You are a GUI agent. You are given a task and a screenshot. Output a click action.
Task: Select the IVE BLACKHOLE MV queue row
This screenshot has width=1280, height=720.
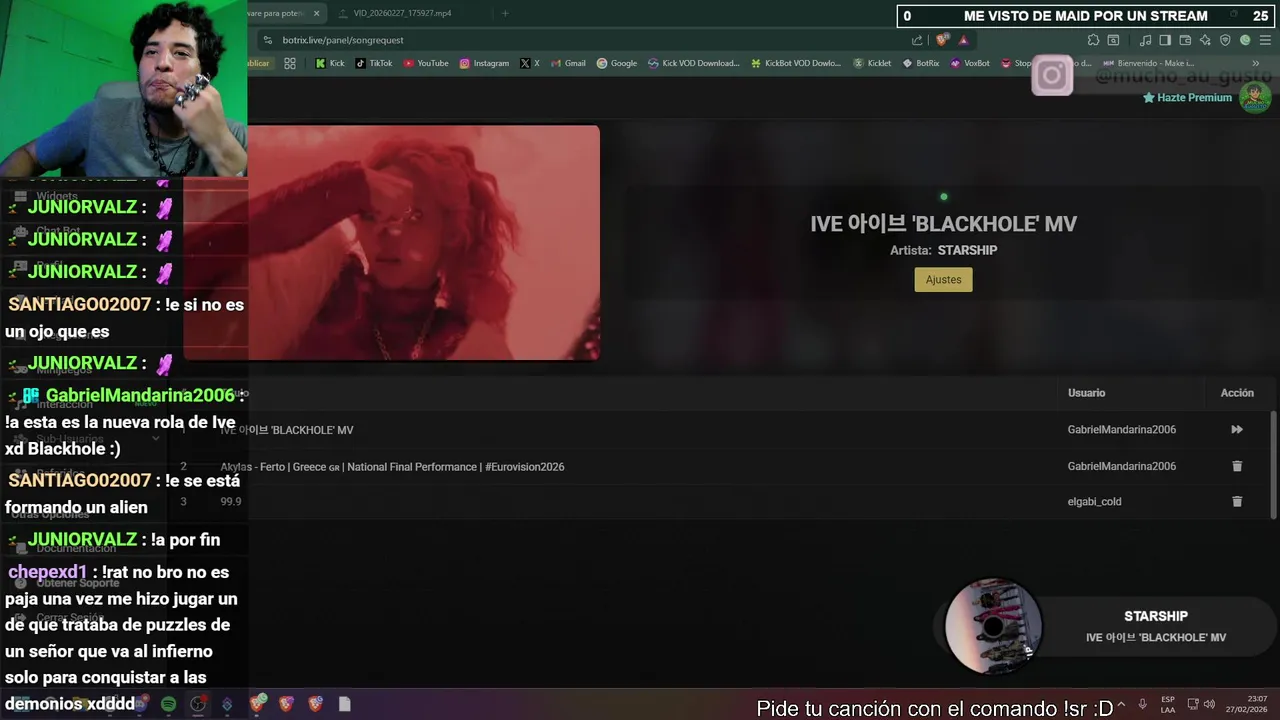click(720, 430)
